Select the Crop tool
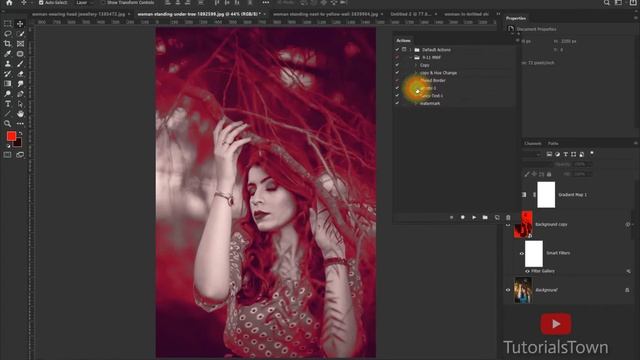The image size is (640, 360). click(x=7, y=44)
